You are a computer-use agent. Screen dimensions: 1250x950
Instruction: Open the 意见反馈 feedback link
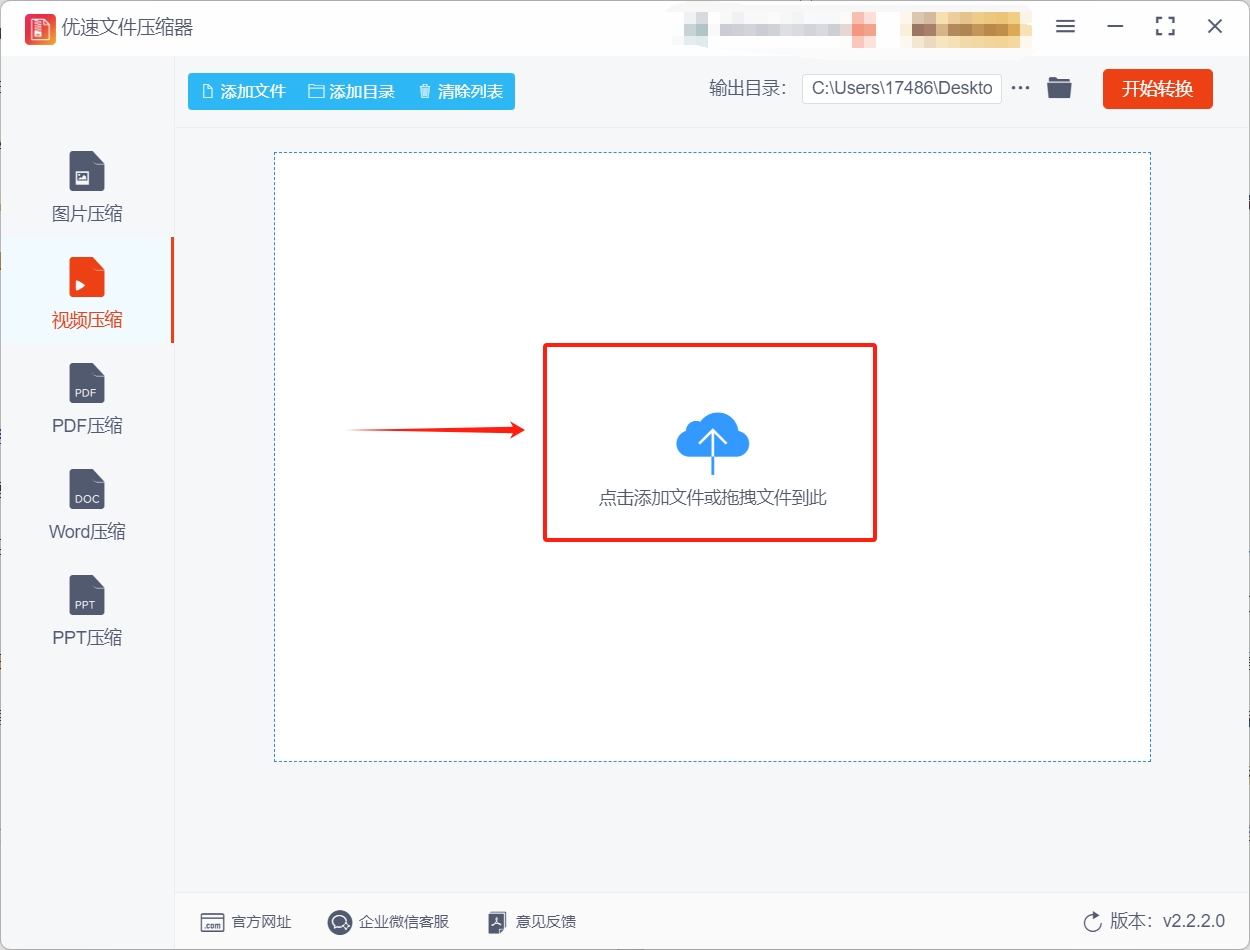(x=531, y=922)
